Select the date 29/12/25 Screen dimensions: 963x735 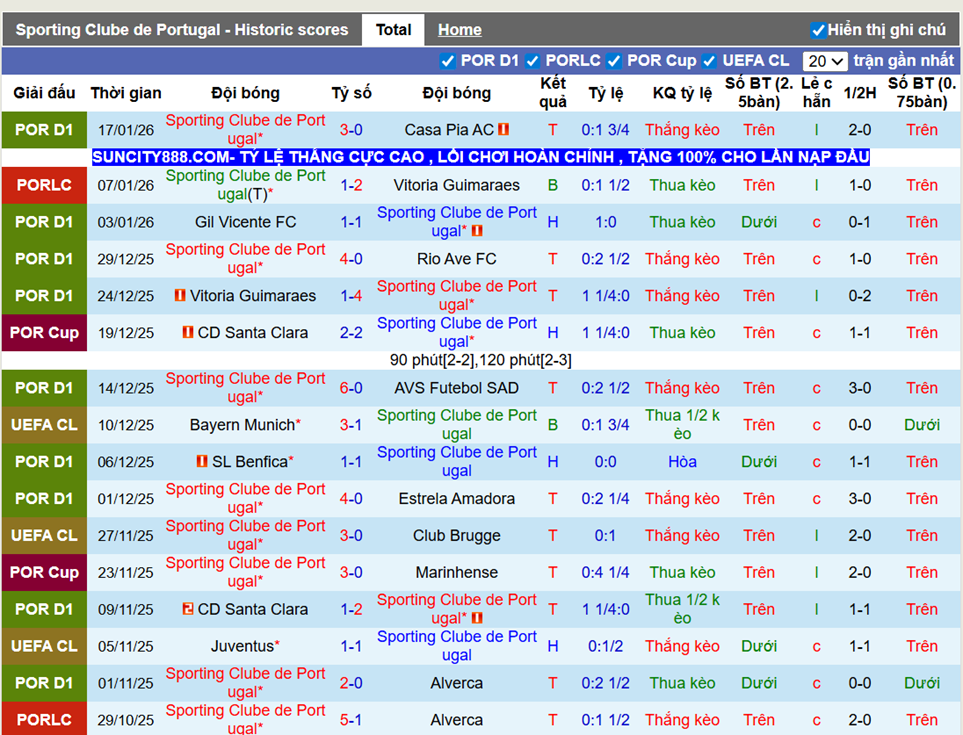pos(126,259)
